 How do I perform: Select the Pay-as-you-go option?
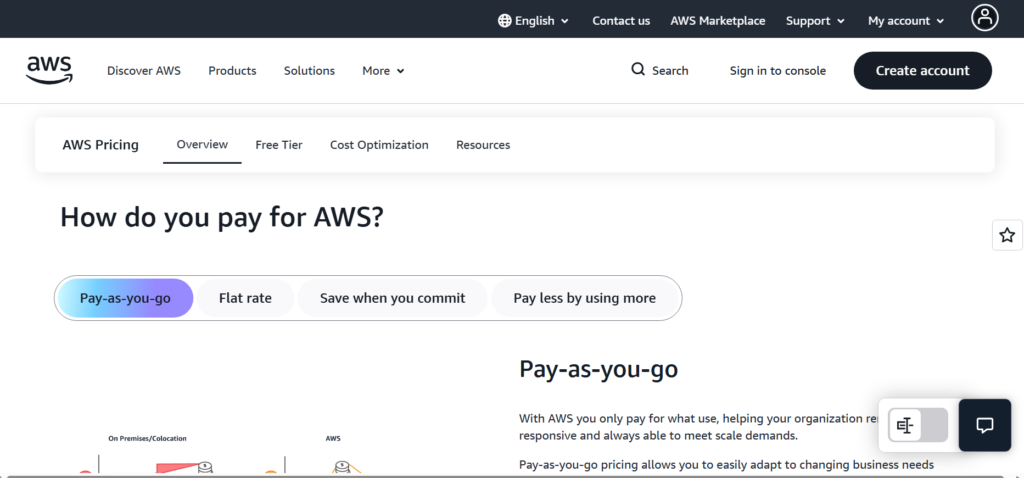[125, 298]
